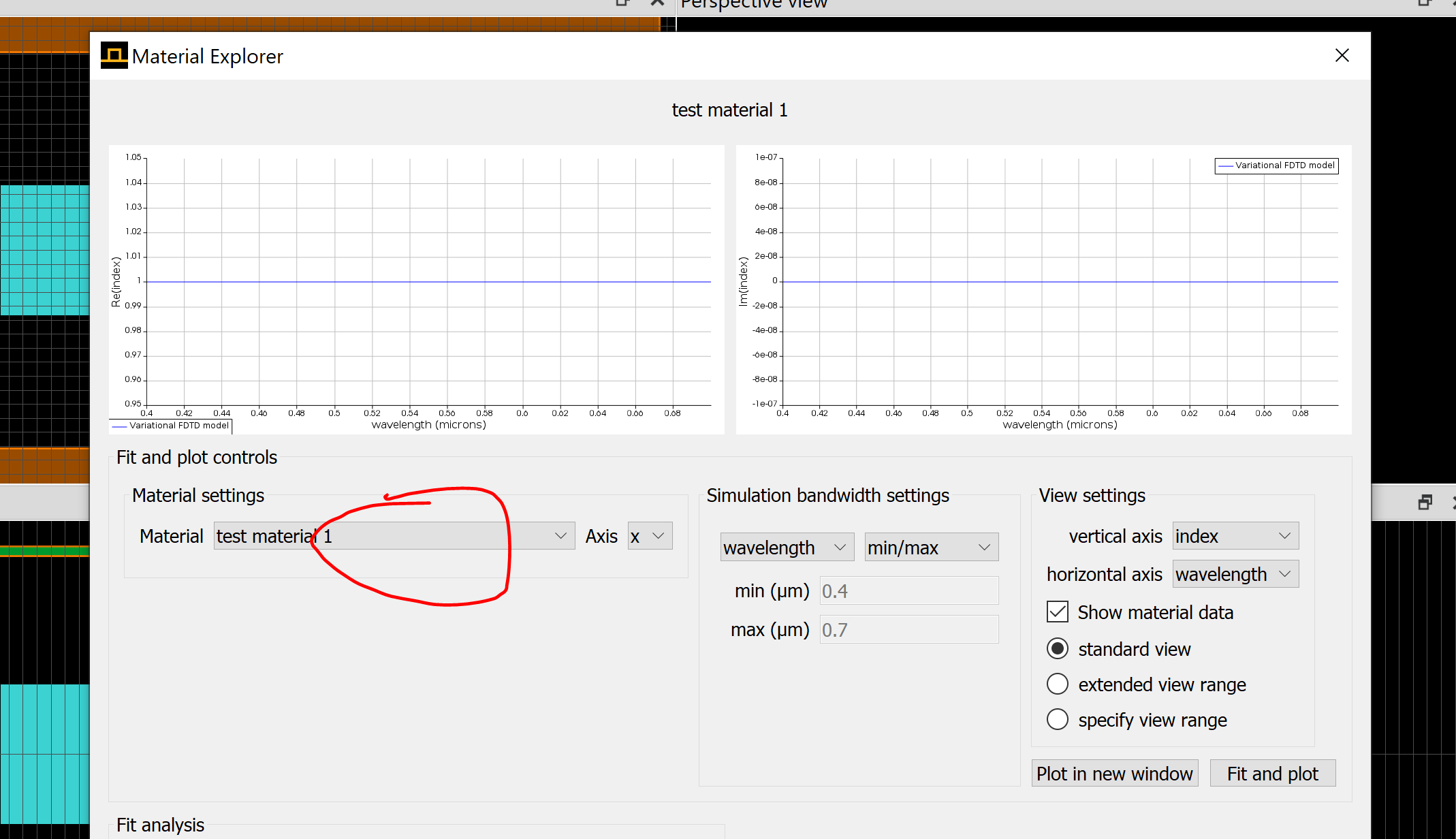
Task: Select the specify view range option
Action: tap(1058, 720)
